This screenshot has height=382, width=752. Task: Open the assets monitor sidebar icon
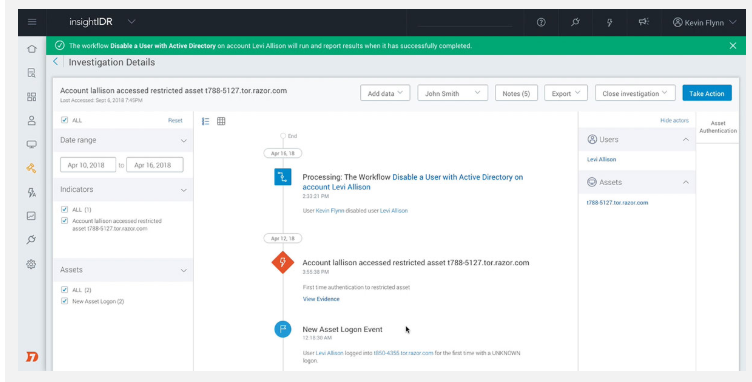click(32, 144)
